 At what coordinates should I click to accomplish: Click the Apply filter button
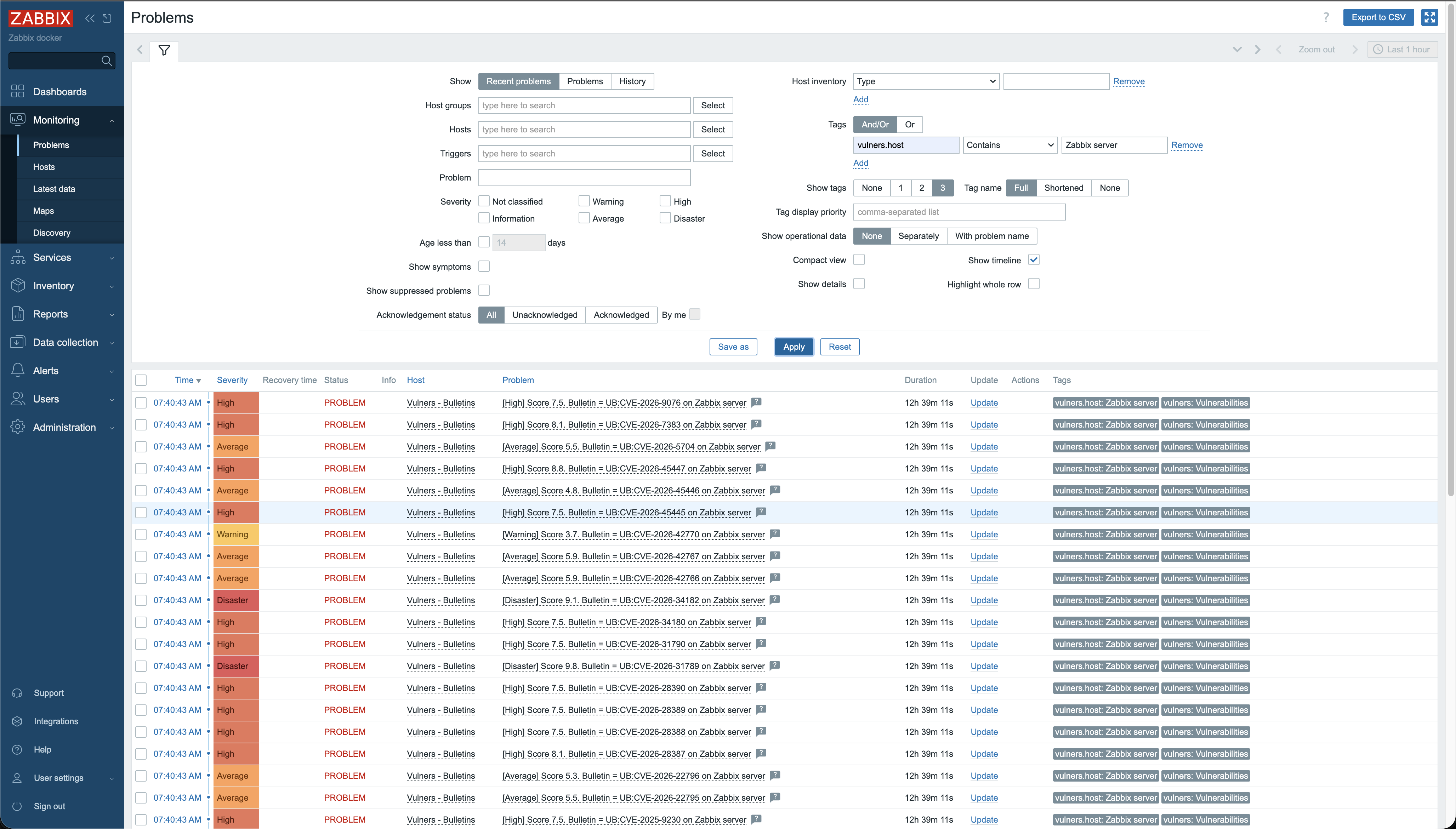794,347
